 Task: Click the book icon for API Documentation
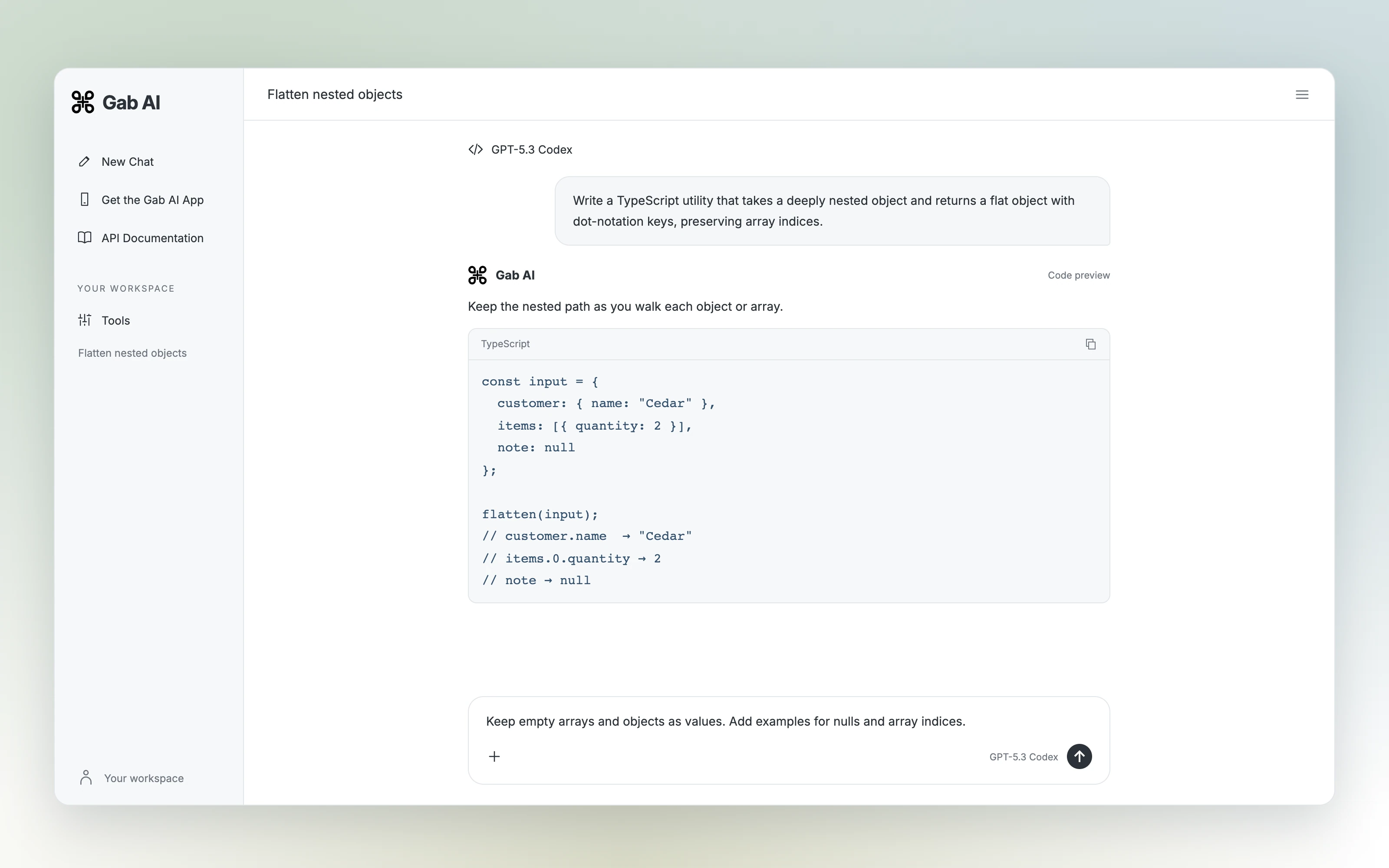pyautogui.click(x=84, y=238)
